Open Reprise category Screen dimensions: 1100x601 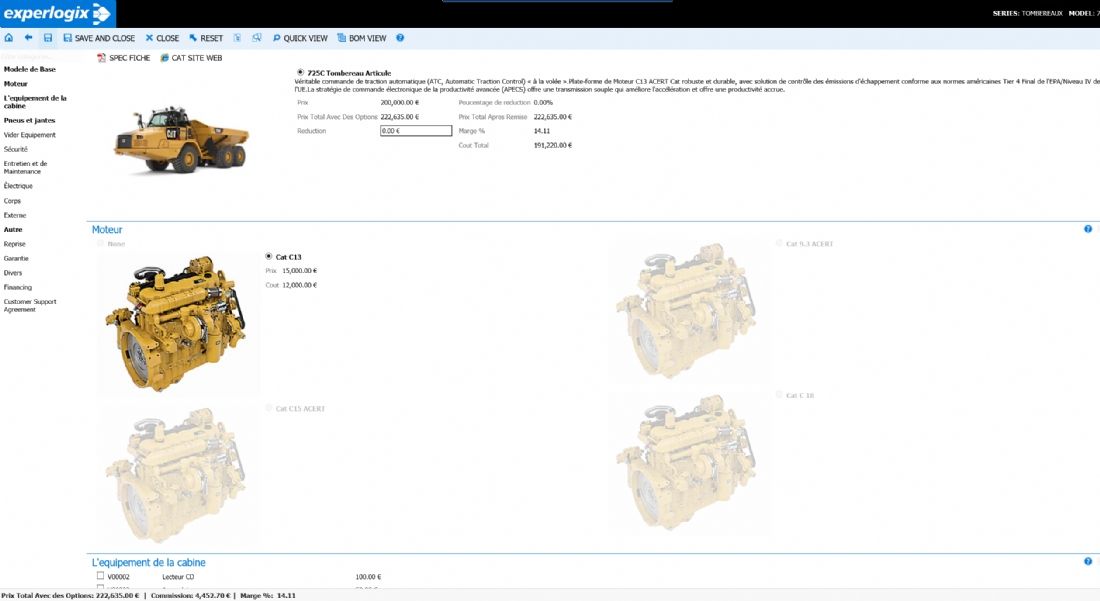click(15, 244)
